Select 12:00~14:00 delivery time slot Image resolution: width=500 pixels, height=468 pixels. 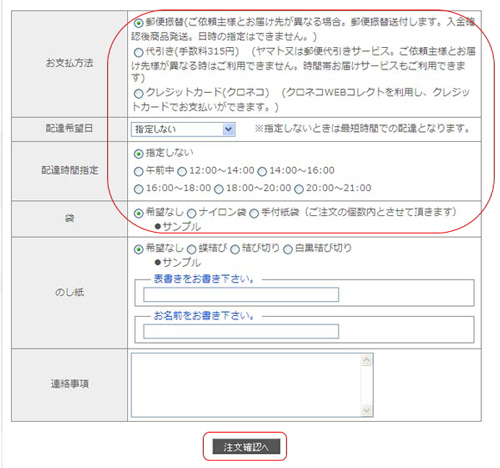182,172
